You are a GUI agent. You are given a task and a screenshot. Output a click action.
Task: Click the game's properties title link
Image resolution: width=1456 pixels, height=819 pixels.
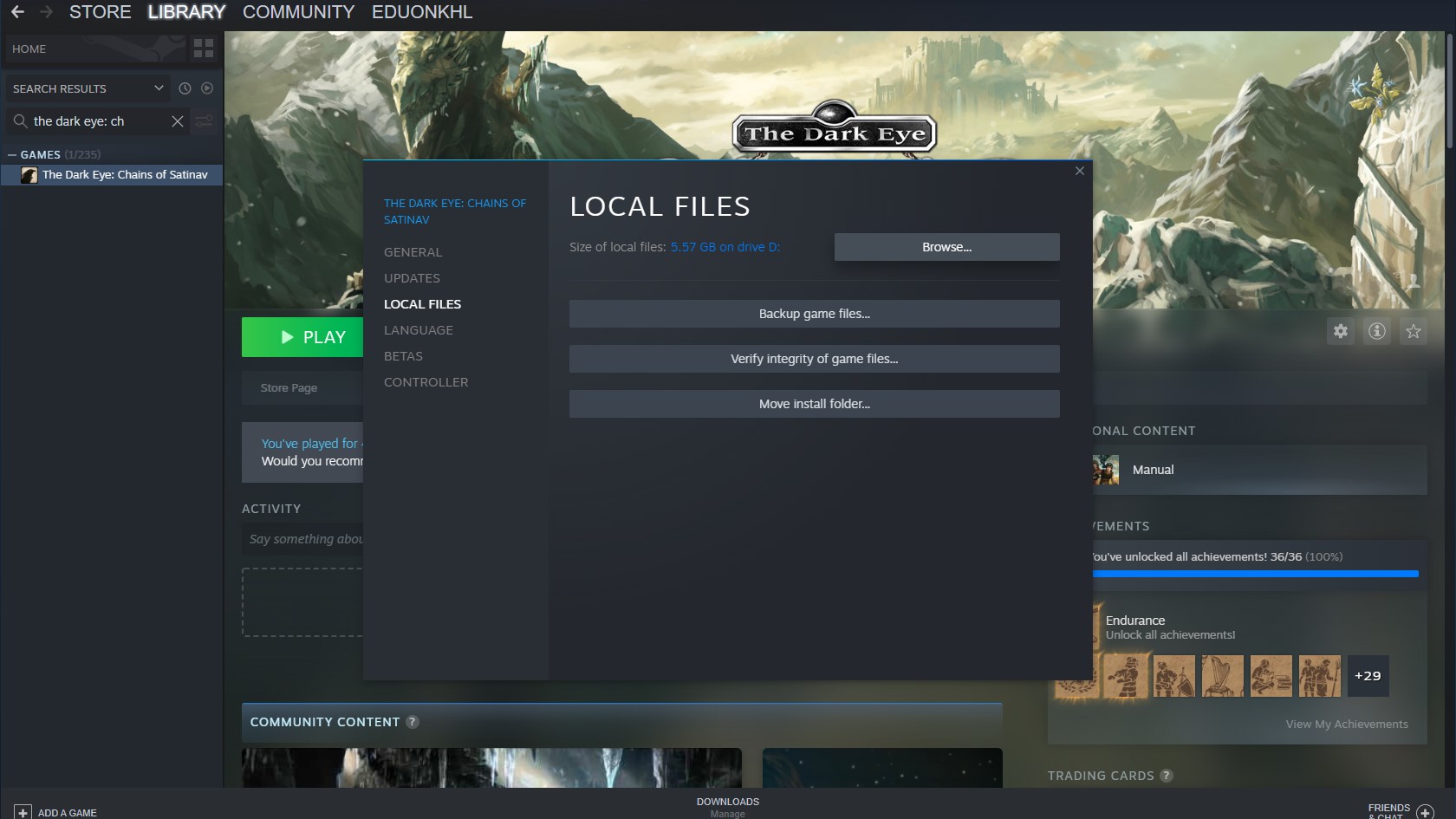pyautogui.click(x=455, y=211)
